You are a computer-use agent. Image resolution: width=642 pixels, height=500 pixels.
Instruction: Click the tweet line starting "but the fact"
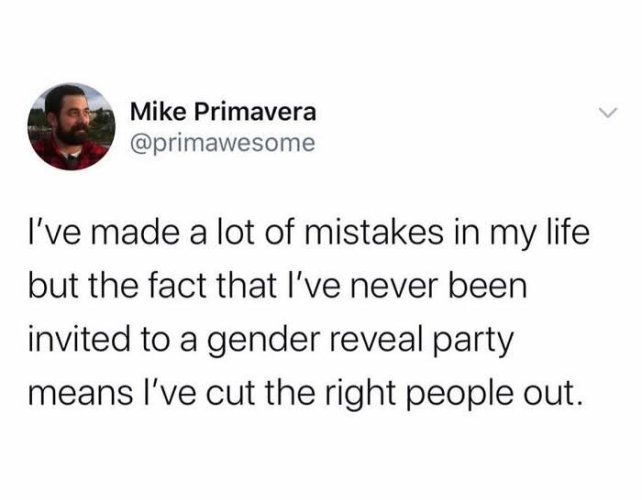click(278, 286)
